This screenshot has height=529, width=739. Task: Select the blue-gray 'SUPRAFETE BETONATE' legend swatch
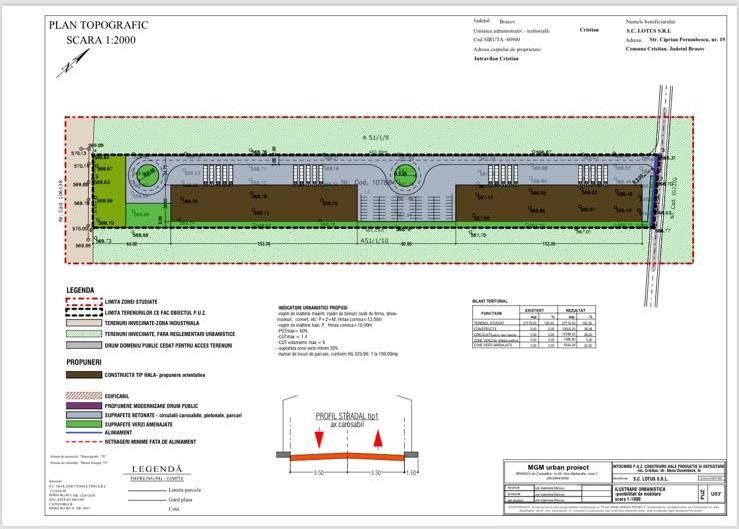[x=84, y=415]
